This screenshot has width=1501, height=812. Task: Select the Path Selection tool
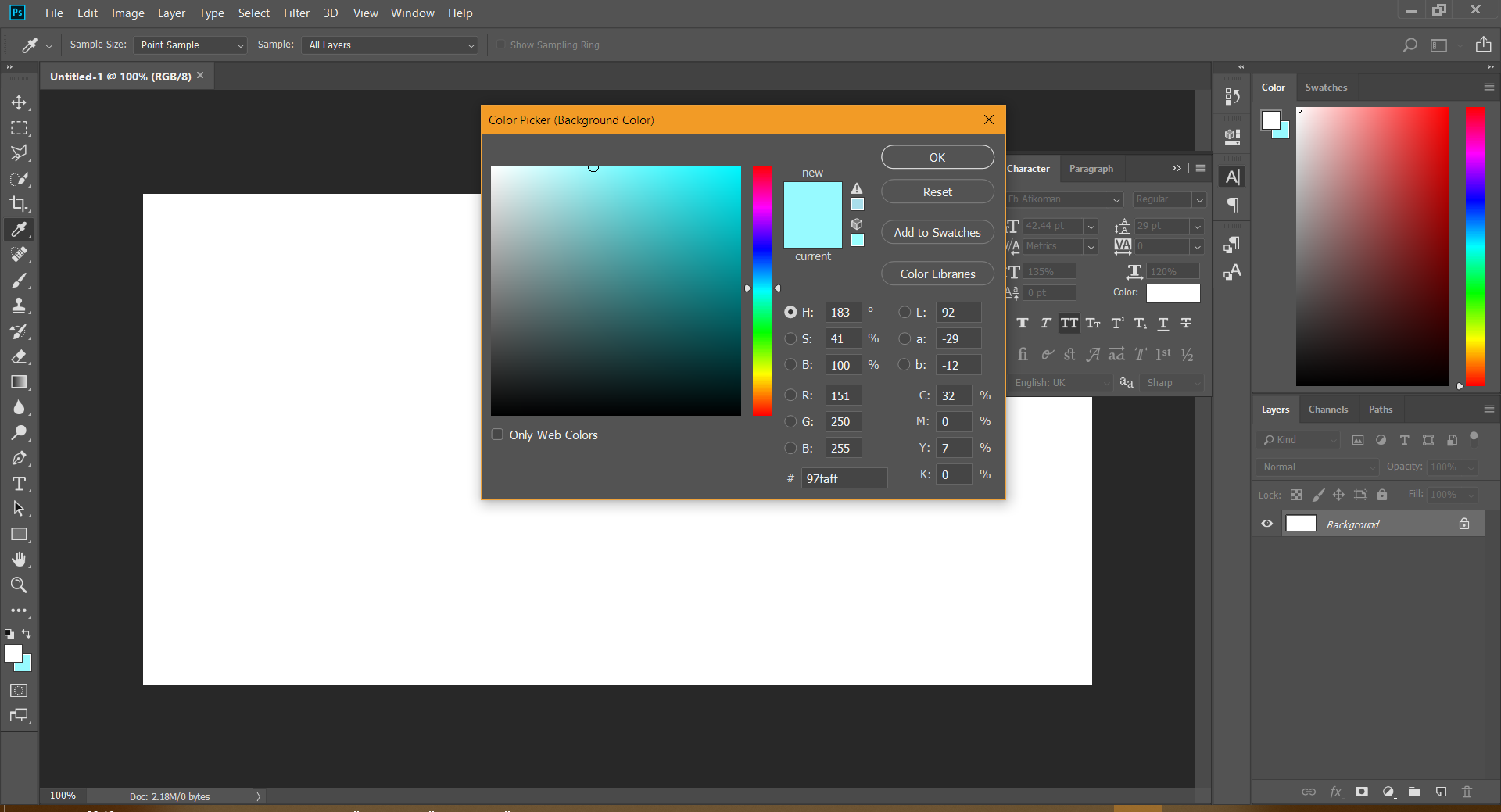[x=19, y=509]
